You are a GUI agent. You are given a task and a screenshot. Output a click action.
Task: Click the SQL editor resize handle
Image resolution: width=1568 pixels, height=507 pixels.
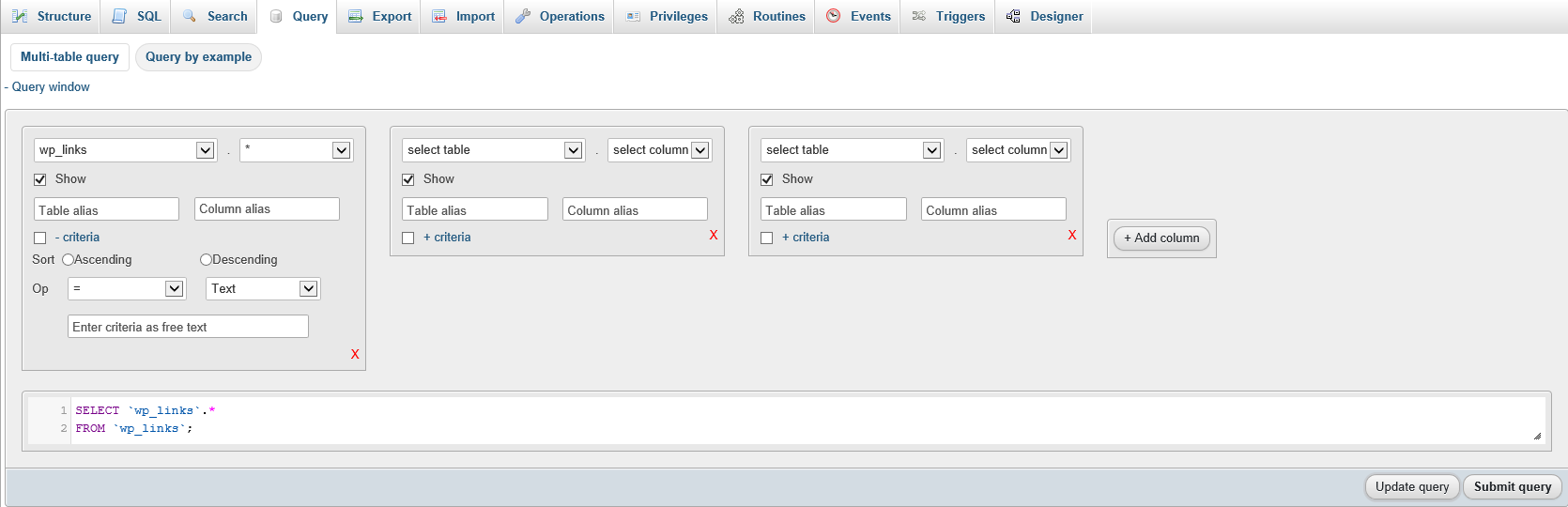(1537, 436)
